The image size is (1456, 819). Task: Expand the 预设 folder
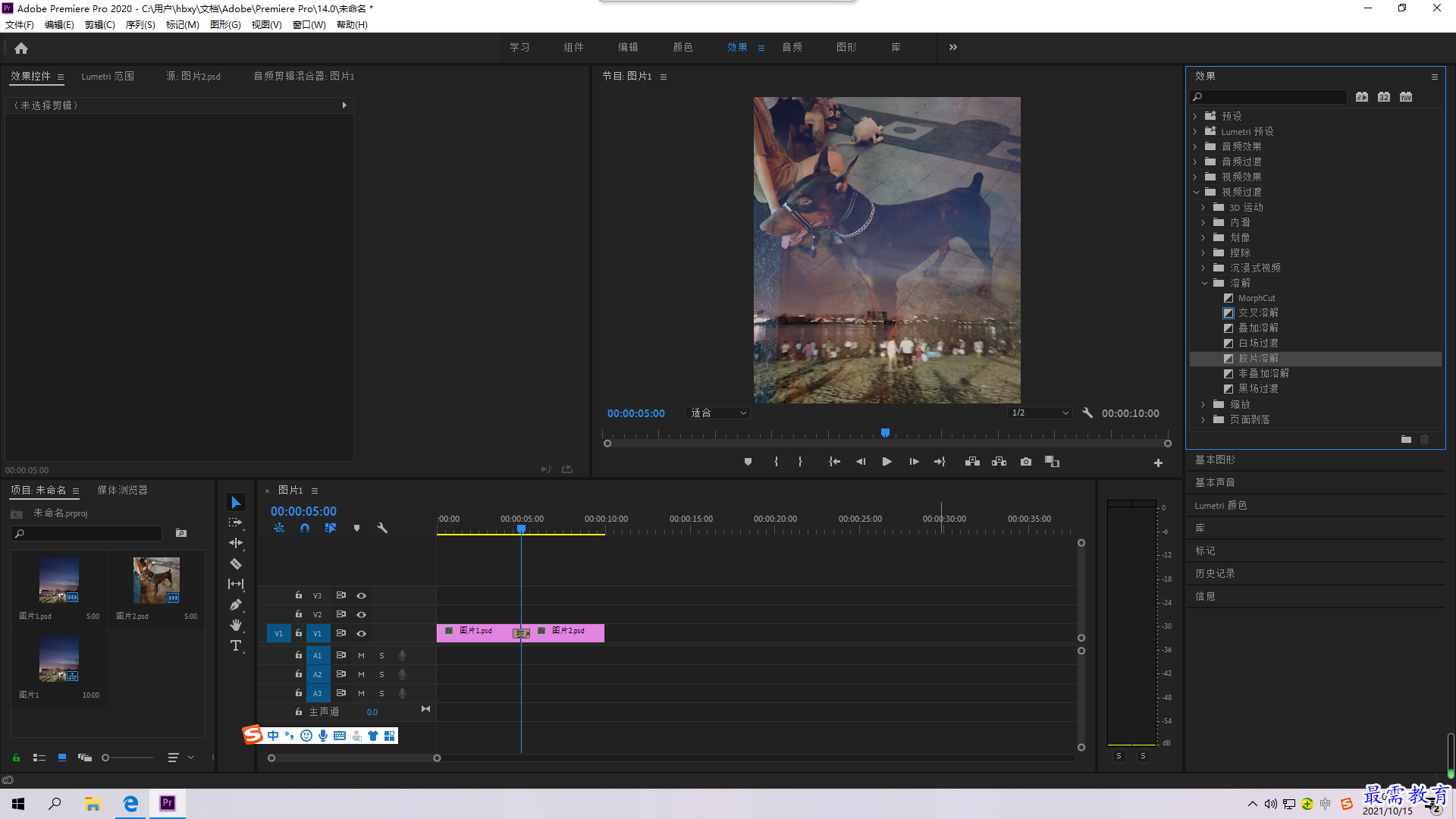pyautogui.click(x=1195, y=116)
